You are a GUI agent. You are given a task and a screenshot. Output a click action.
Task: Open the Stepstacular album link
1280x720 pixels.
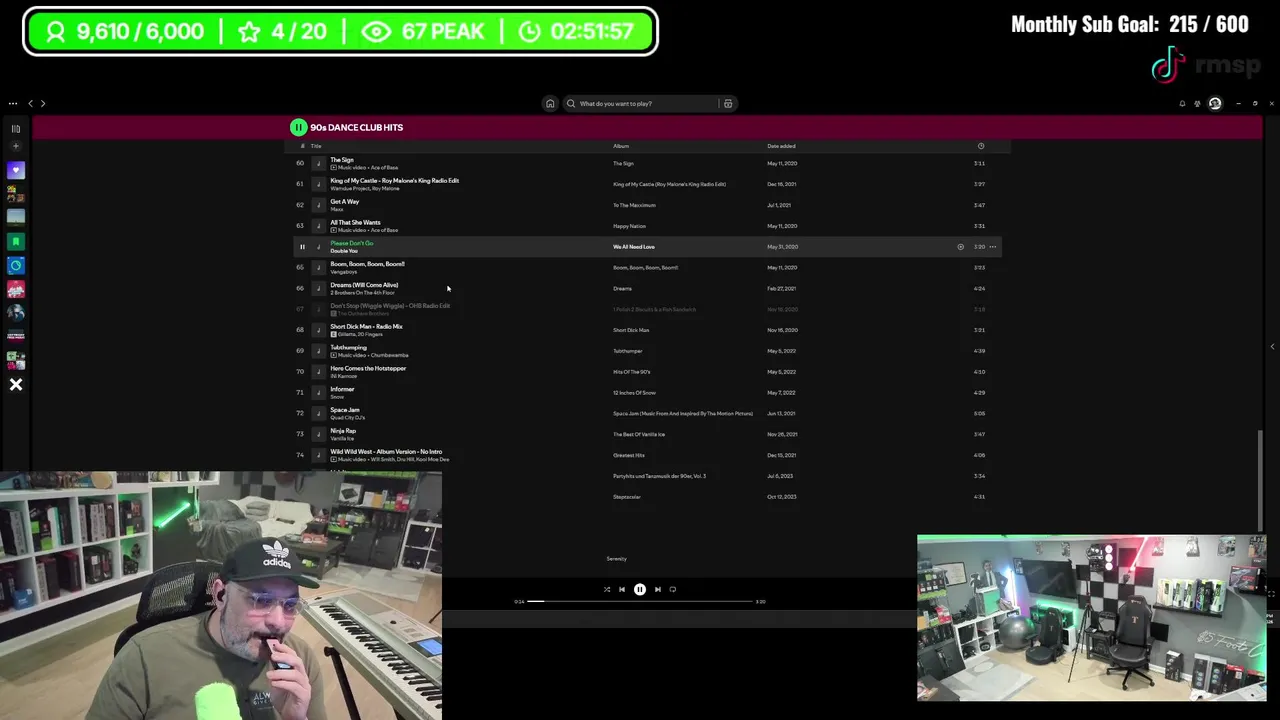tap(627, 497)
